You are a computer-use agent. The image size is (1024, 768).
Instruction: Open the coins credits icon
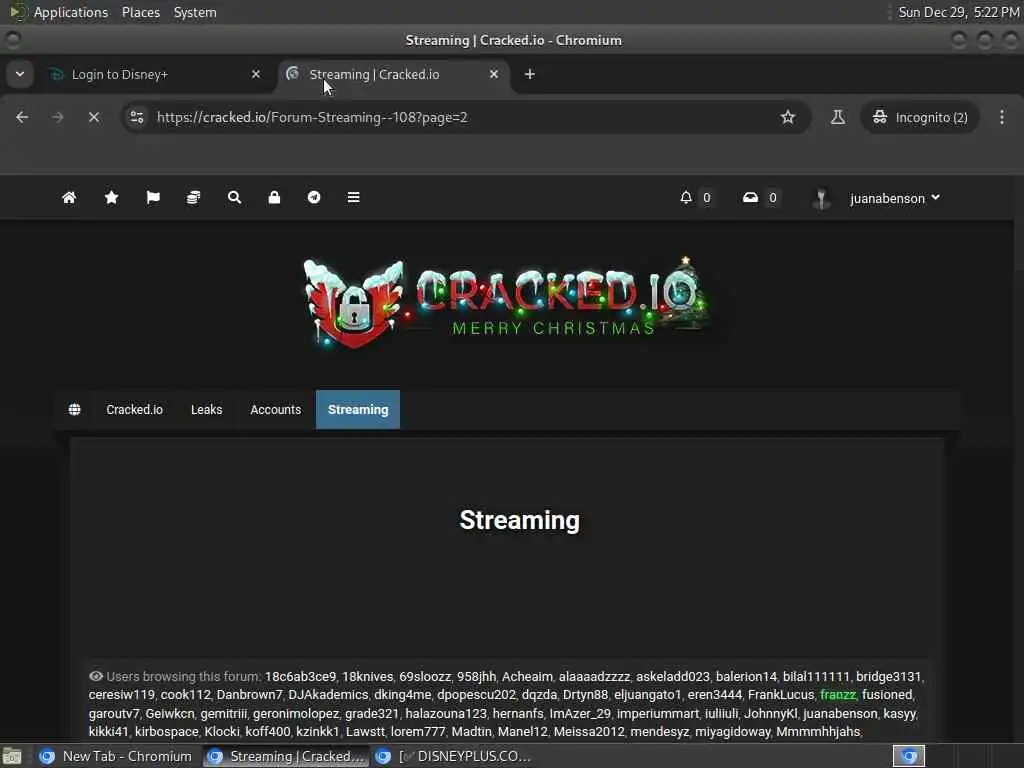point(193,197)
